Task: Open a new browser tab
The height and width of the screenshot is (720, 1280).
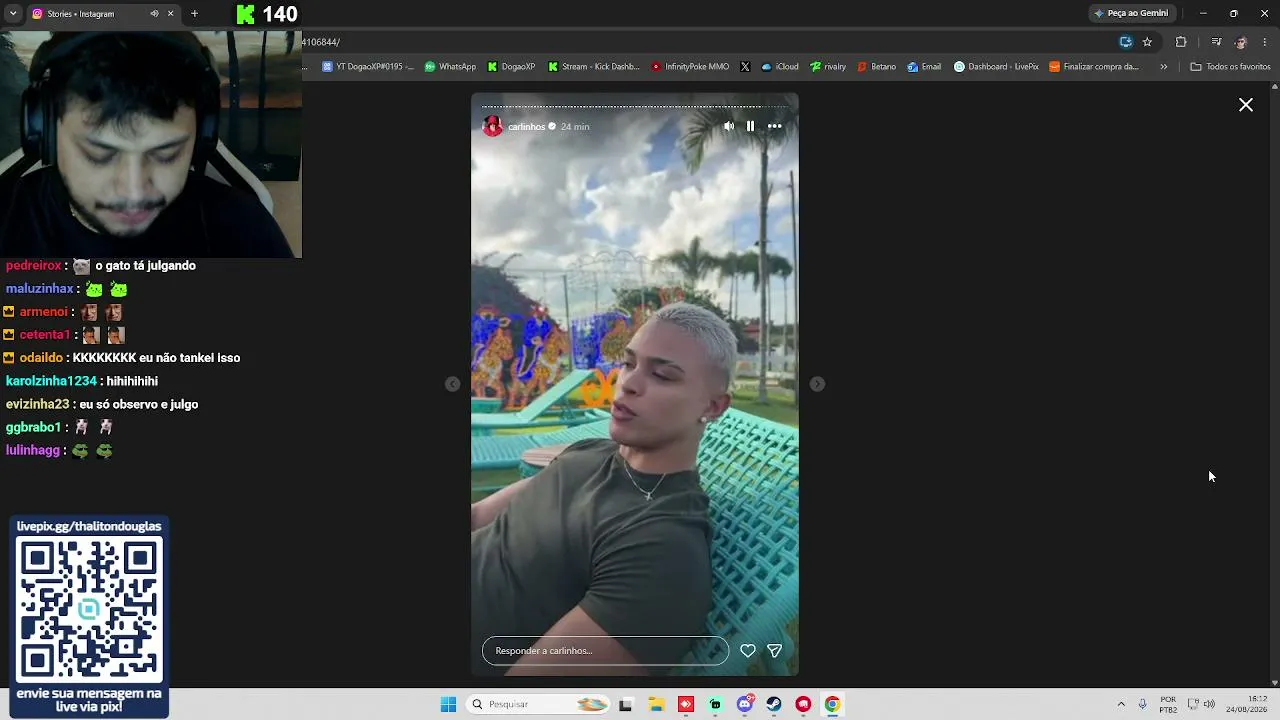Action: [x=194, y=14]
